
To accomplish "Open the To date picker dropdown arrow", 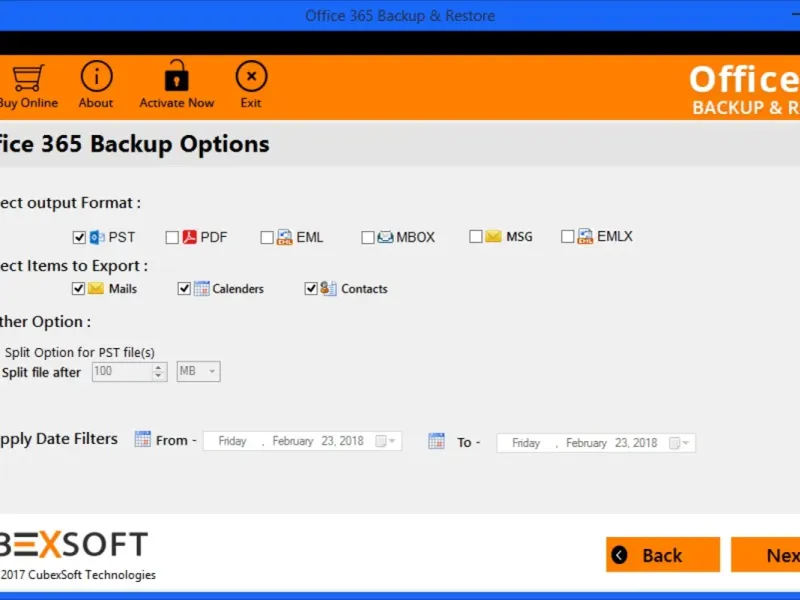I will point(686,443).
